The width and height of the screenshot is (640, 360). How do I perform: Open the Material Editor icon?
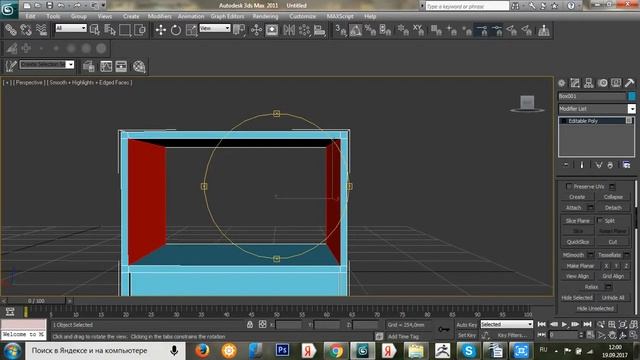click(x=139, y=66)
